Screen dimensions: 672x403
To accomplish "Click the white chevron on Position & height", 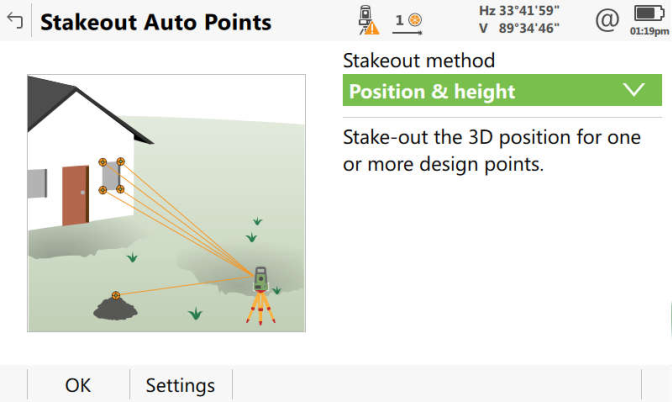I will pyautogui.click(x=633, y=90).
